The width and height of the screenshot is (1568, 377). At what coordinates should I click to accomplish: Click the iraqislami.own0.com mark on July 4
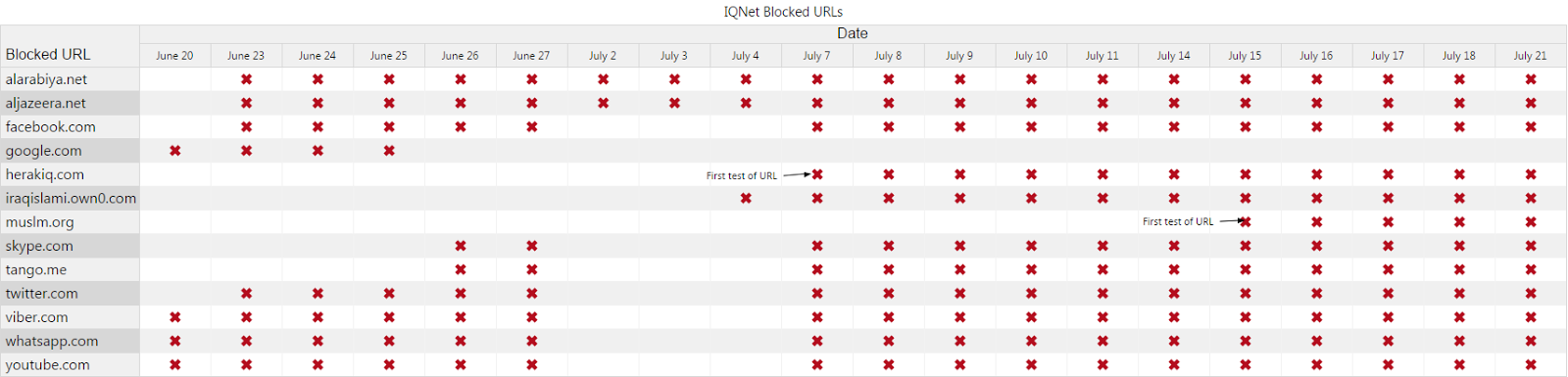point(746,199)
